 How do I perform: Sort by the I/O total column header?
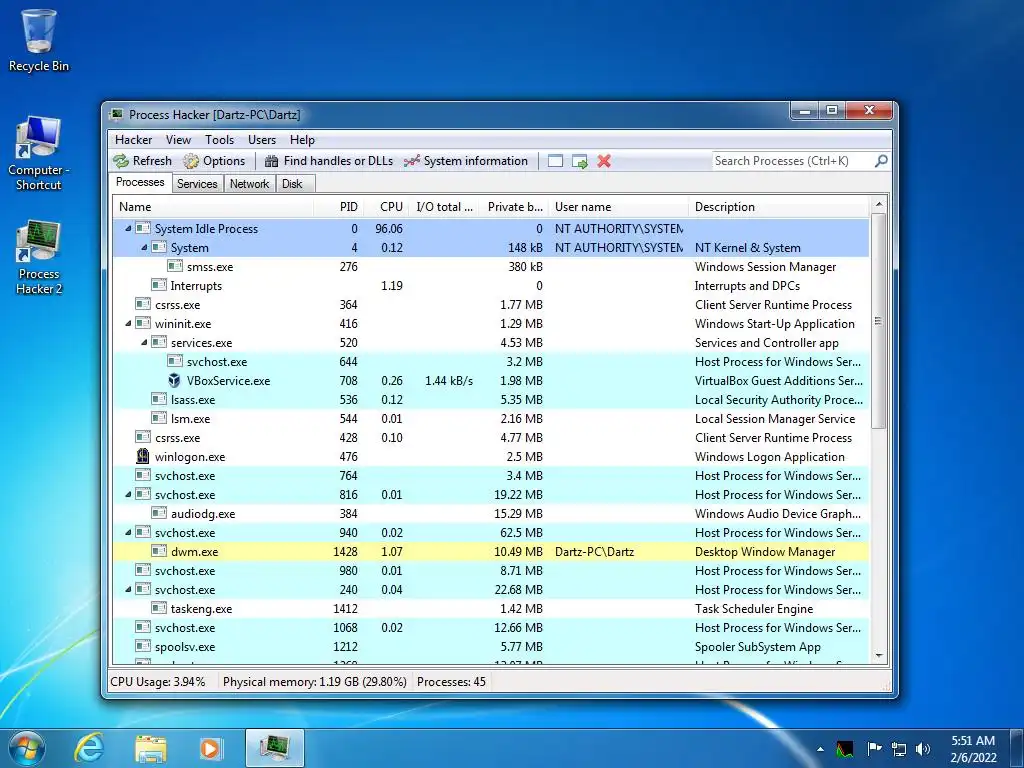(444, 206)
